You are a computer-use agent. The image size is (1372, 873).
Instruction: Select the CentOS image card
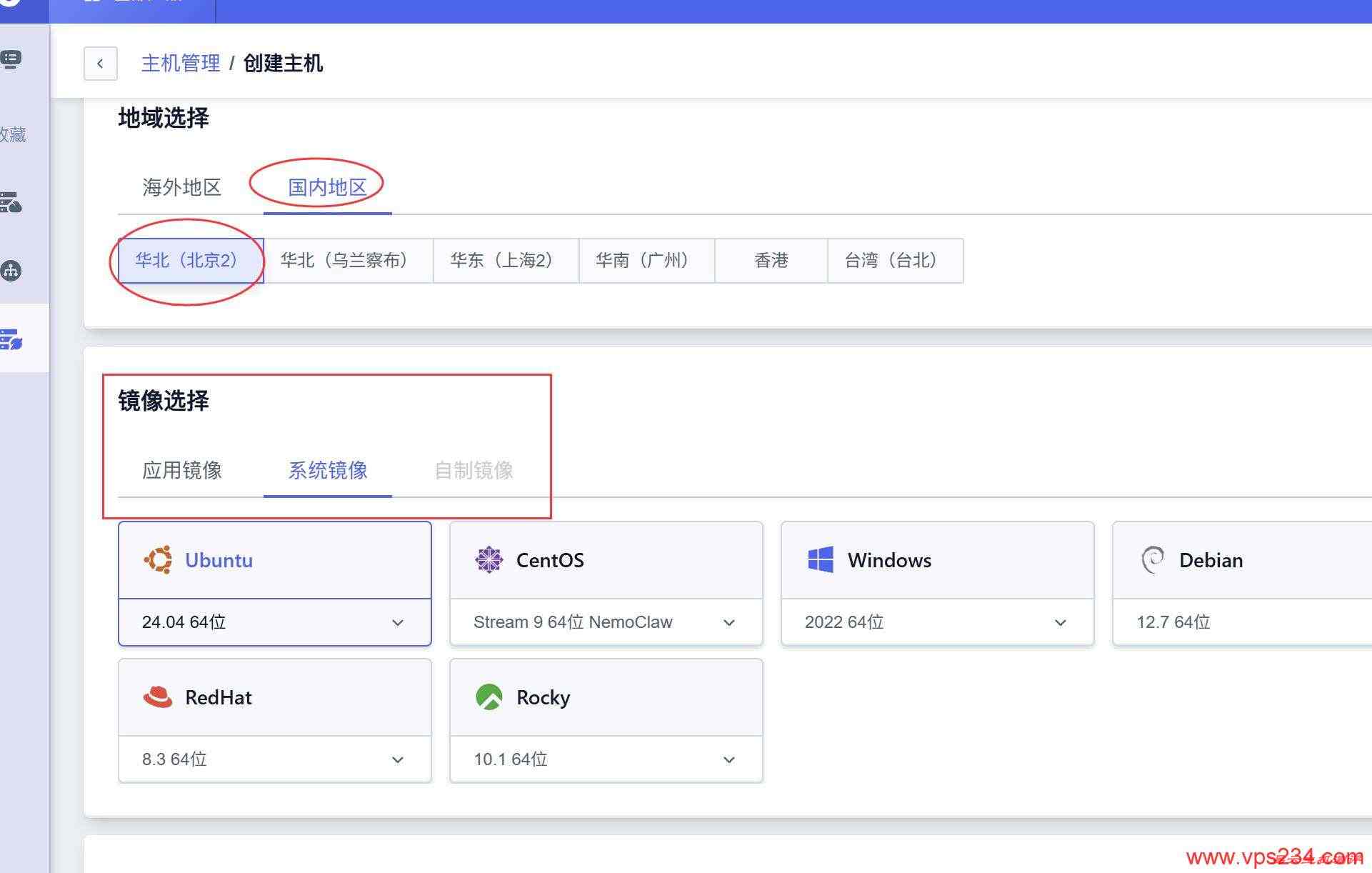tap(606, 561)
